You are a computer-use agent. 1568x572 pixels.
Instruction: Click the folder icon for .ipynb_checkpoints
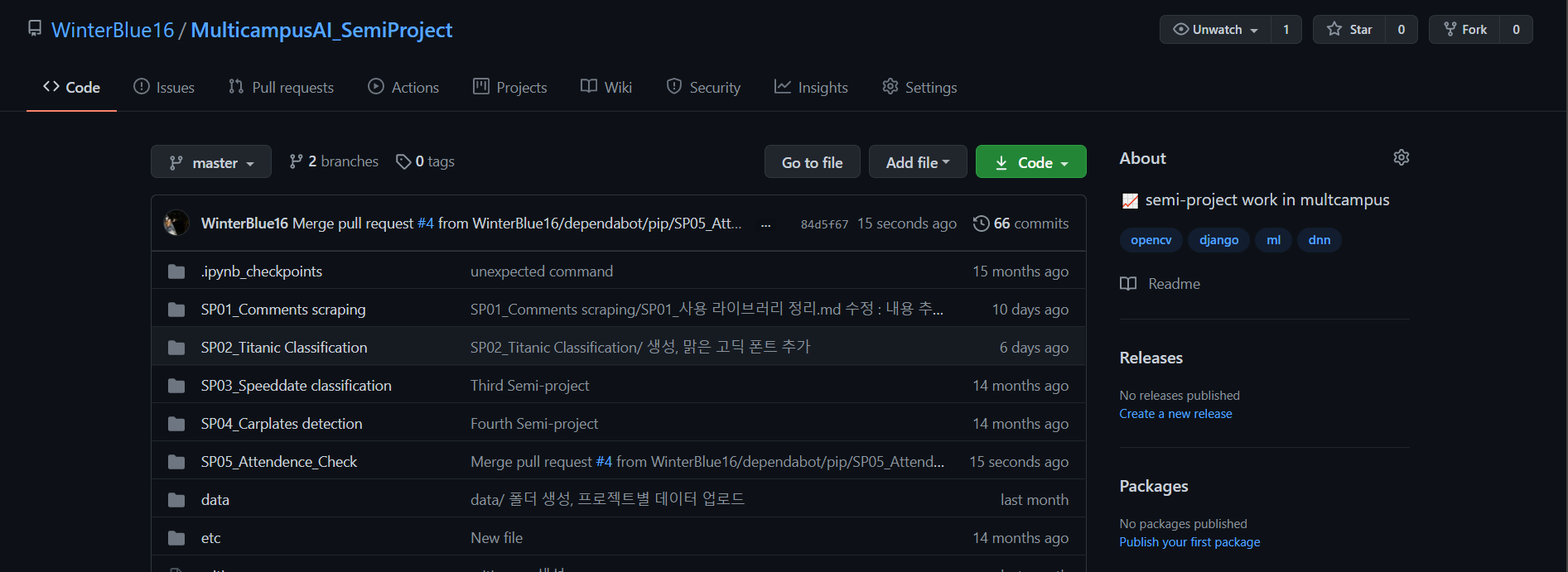[176, 272]
